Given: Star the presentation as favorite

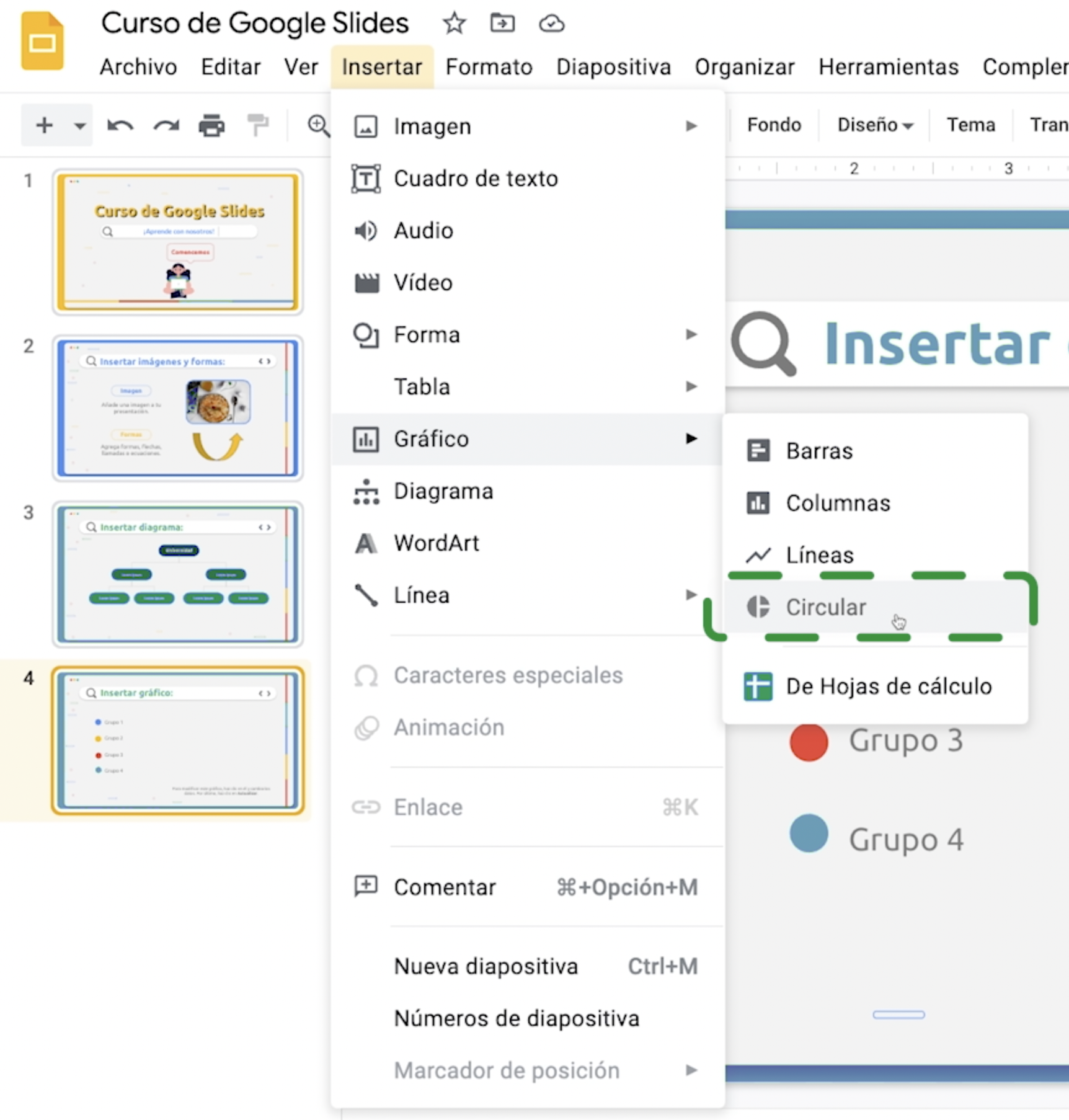Looking at the screenshot, I should 453,24.
